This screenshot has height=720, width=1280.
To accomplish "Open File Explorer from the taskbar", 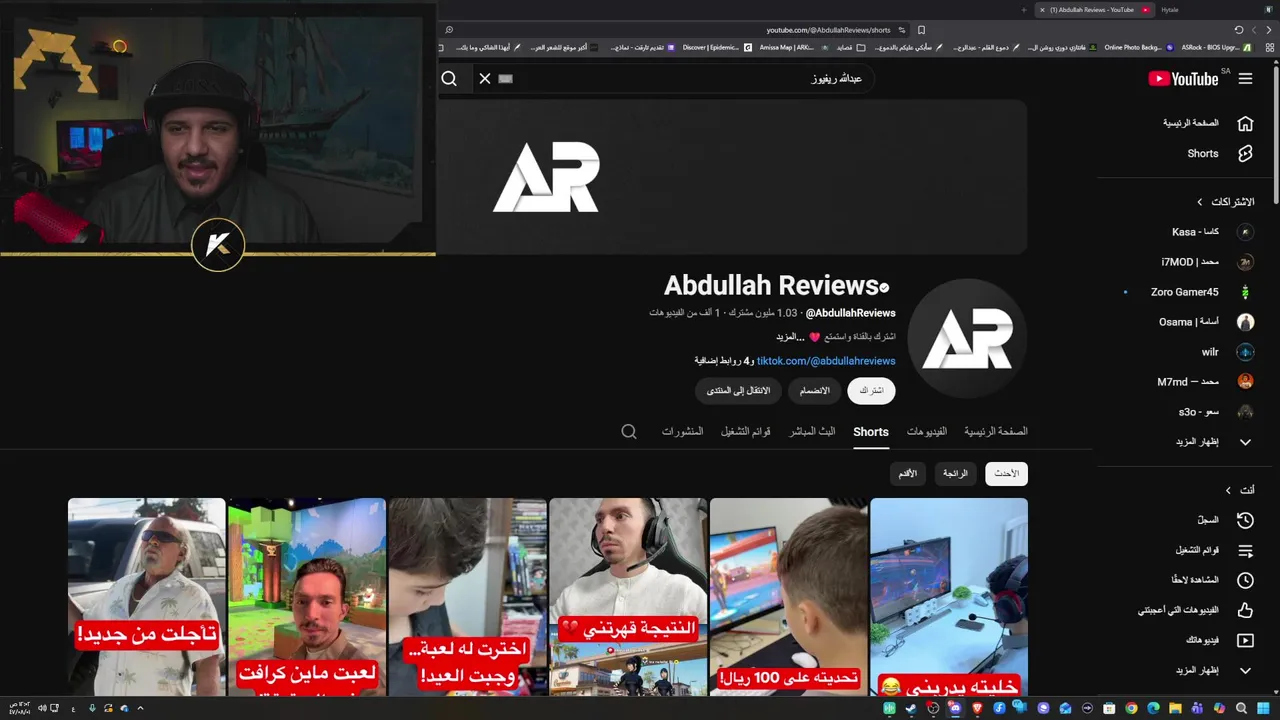I will coord(1175,709).
